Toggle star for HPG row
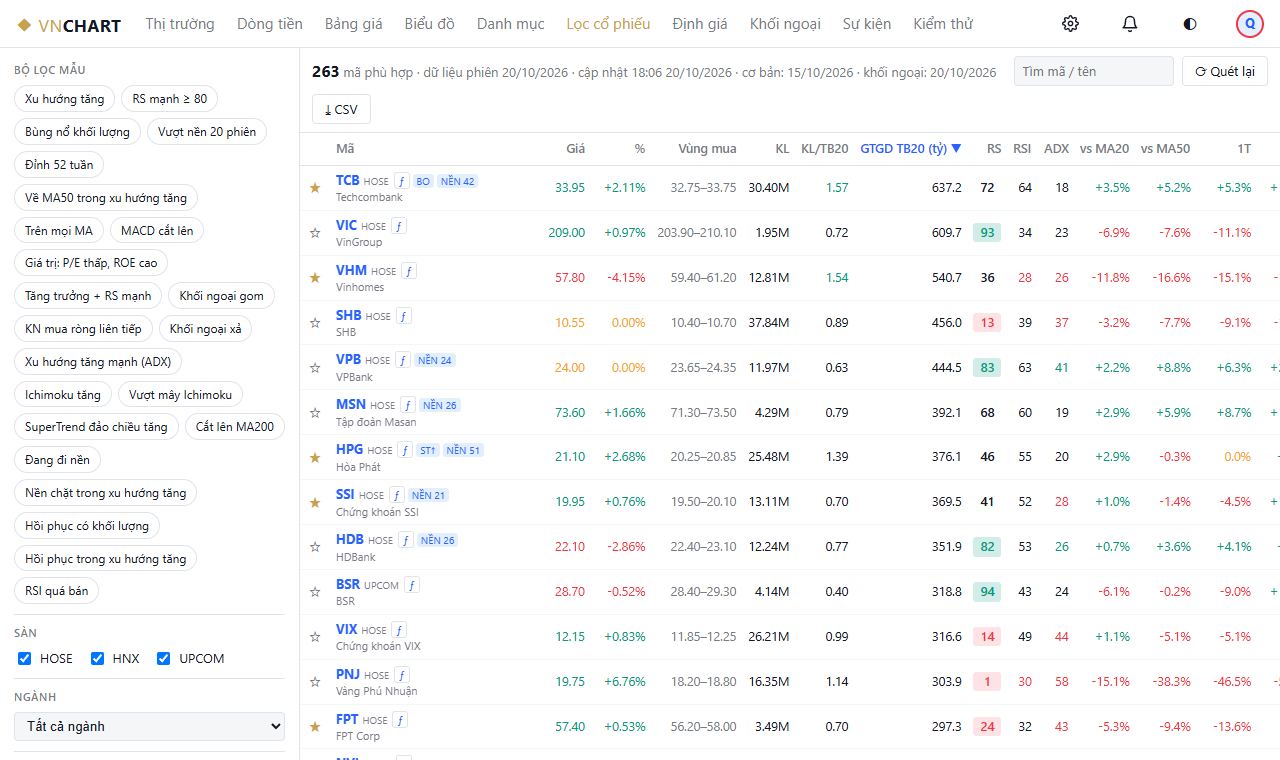Image resolution: width=1280 pixels, height=760 pixels. click(x=315, y=457)
